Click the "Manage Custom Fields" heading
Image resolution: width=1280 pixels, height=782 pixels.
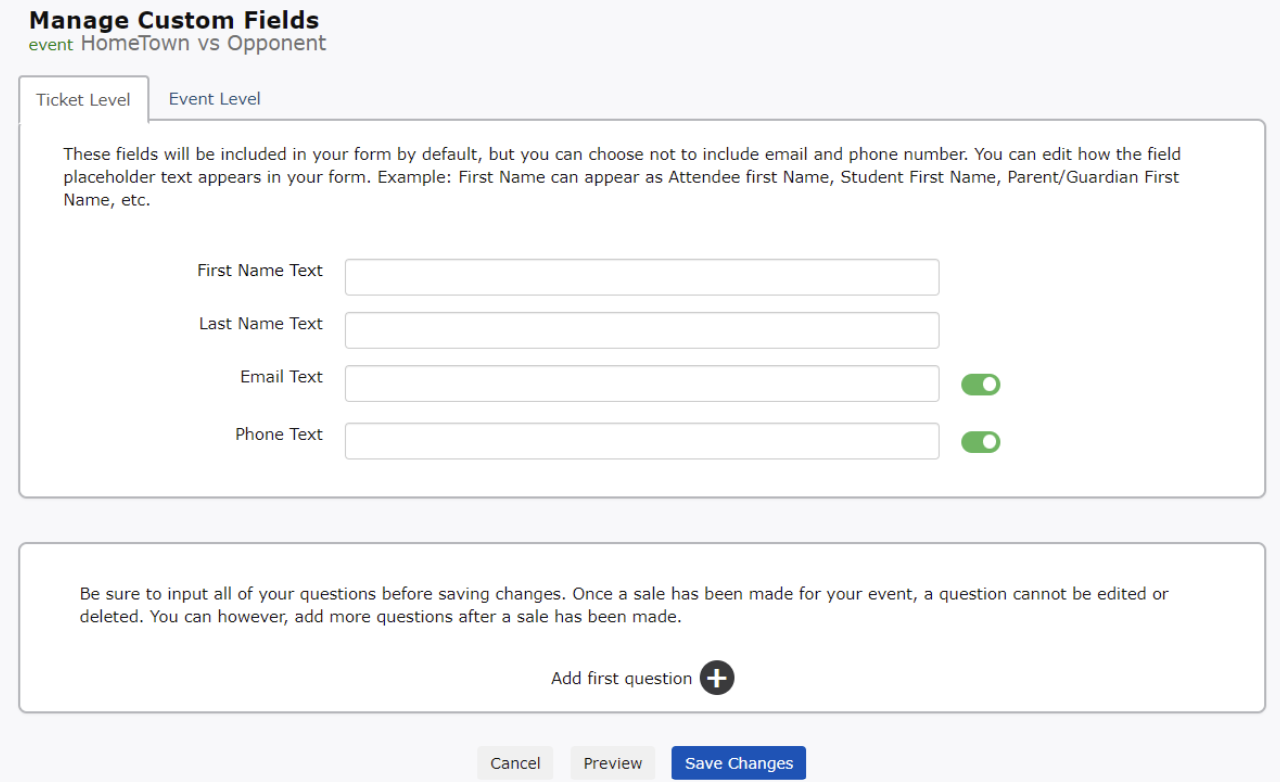click(x=174, y=20)
